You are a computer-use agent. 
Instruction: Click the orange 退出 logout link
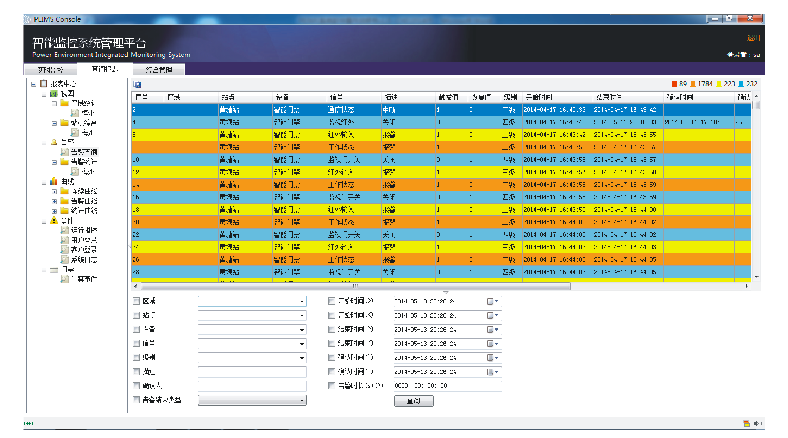[x=753, y=38]
